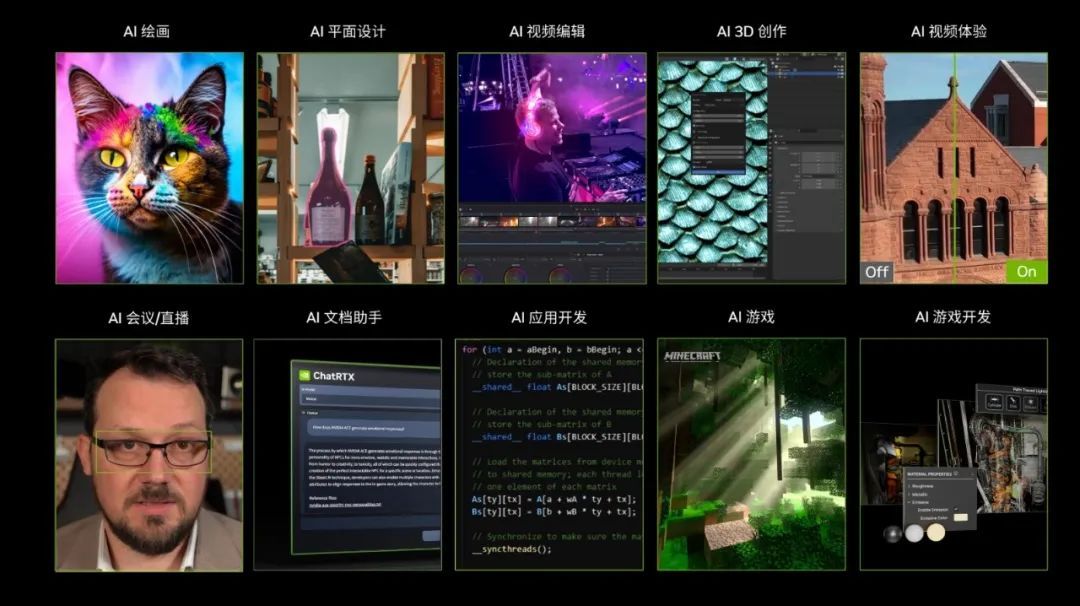Click the AI 绘画 heading
Image resolution: width=1080 pixels, height=606 pixels.
click(147, 31)
